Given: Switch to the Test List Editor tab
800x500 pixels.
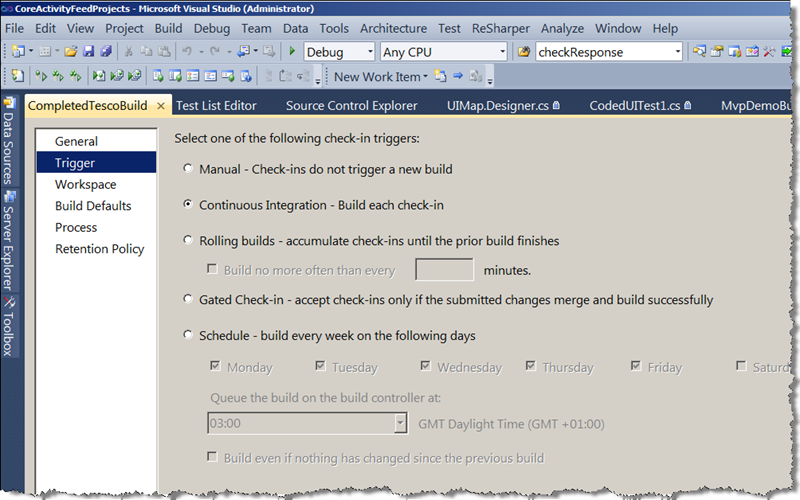Looking at the screenshot, I should [x=216, y=106].
